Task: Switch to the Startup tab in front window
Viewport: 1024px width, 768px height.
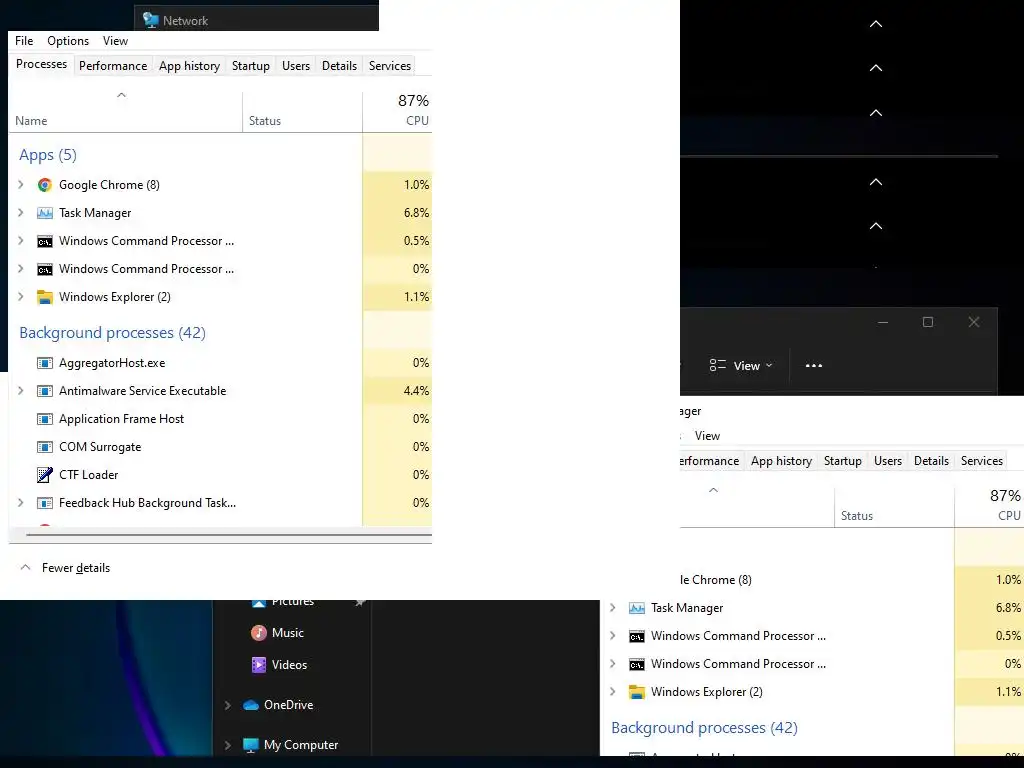Action: click(x=251, y=66)
